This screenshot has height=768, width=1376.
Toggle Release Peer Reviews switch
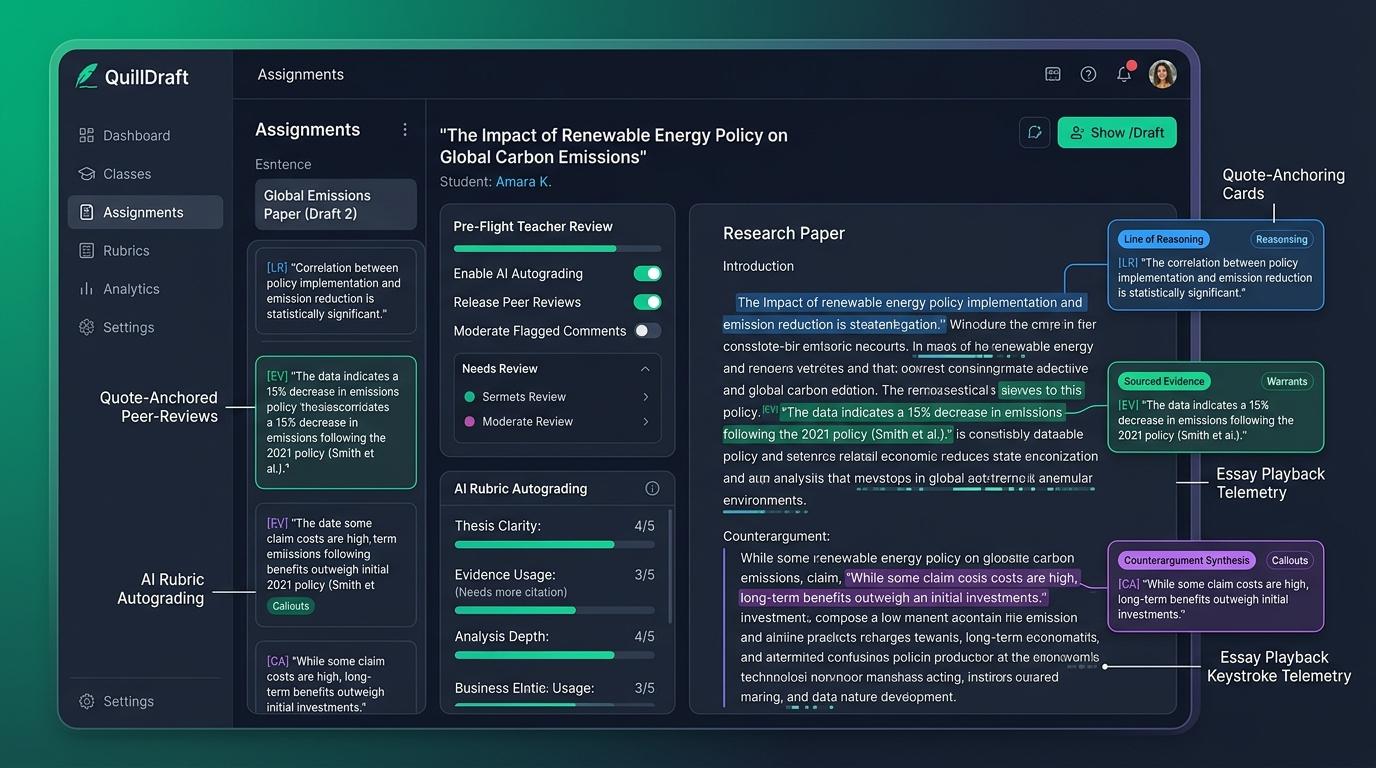coord(647,302)
